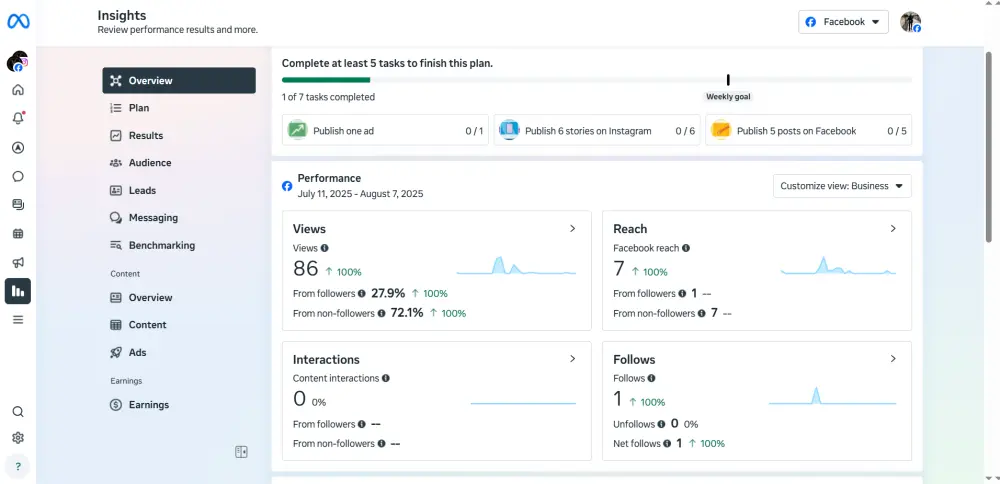Open the planner calendar grid icon
Image resolution: width=1000 pixels, height=484 pixels.
pos(18,234)
